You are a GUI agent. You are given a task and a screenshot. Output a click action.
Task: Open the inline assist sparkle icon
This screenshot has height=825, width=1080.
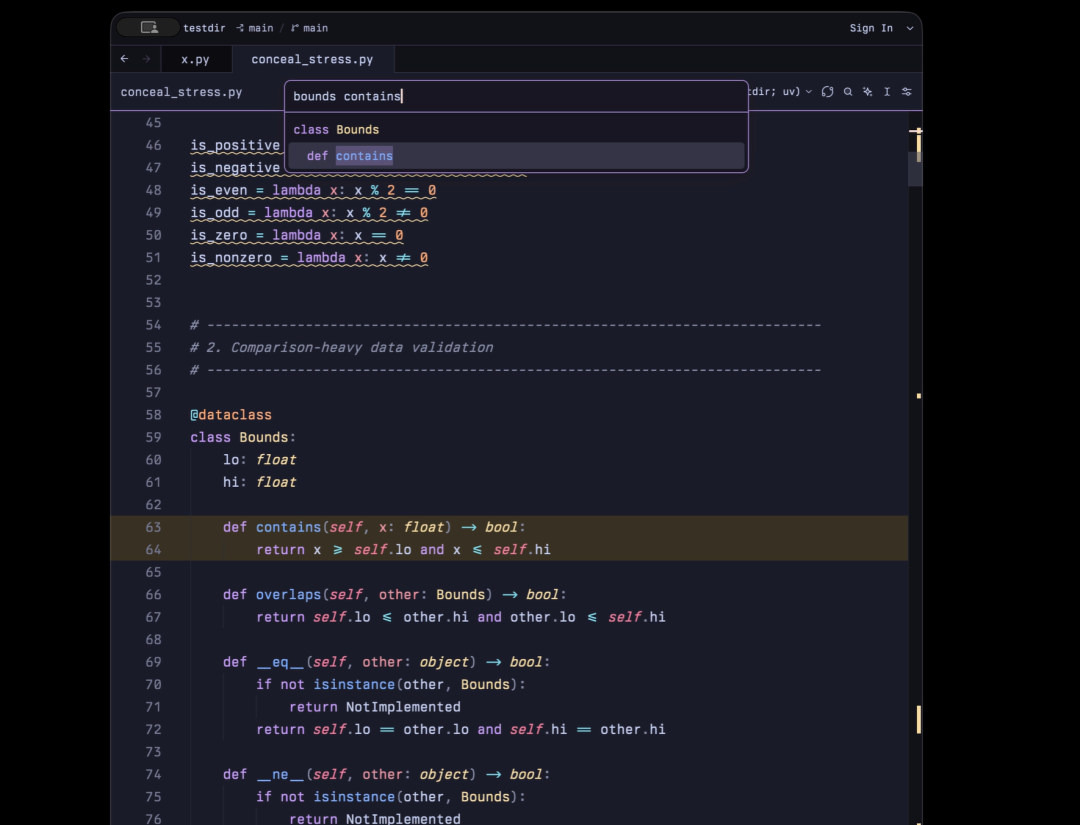coord(868,92)
